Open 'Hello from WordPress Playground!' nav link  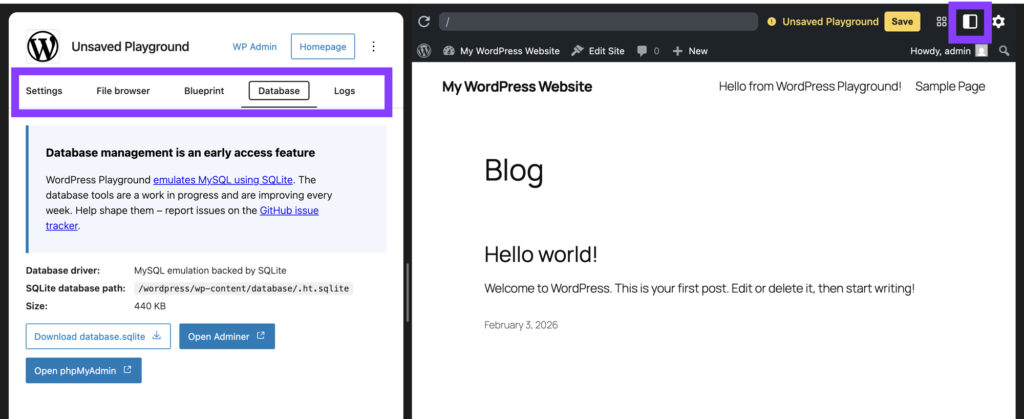[810, 86]
